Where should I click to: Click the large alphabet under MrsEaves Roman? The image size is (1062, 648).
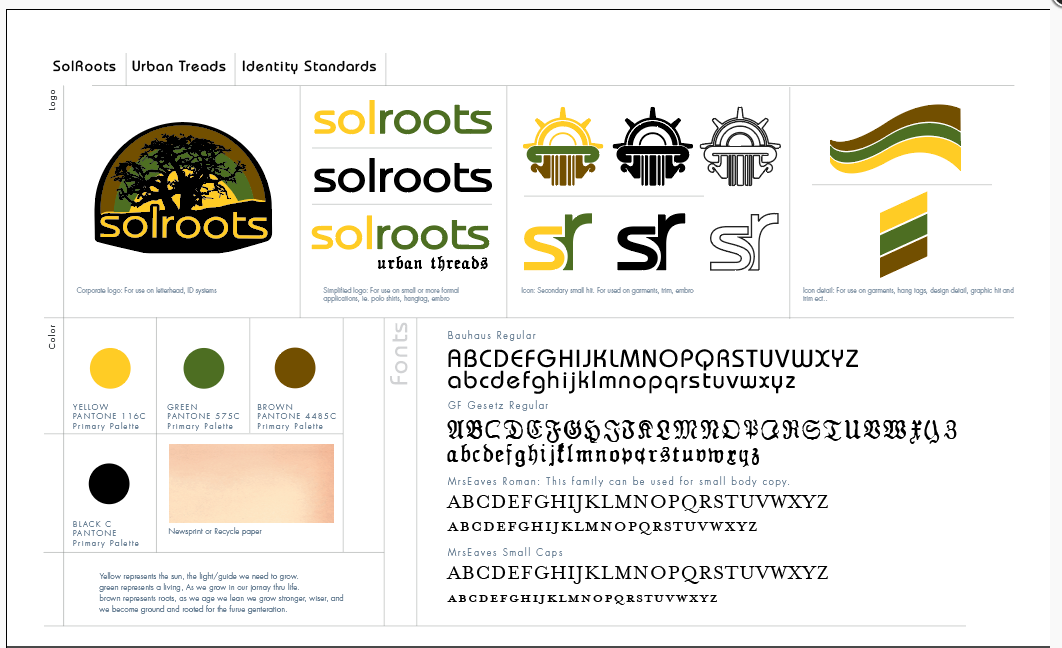pyautogui.click(x=637, y=502)
